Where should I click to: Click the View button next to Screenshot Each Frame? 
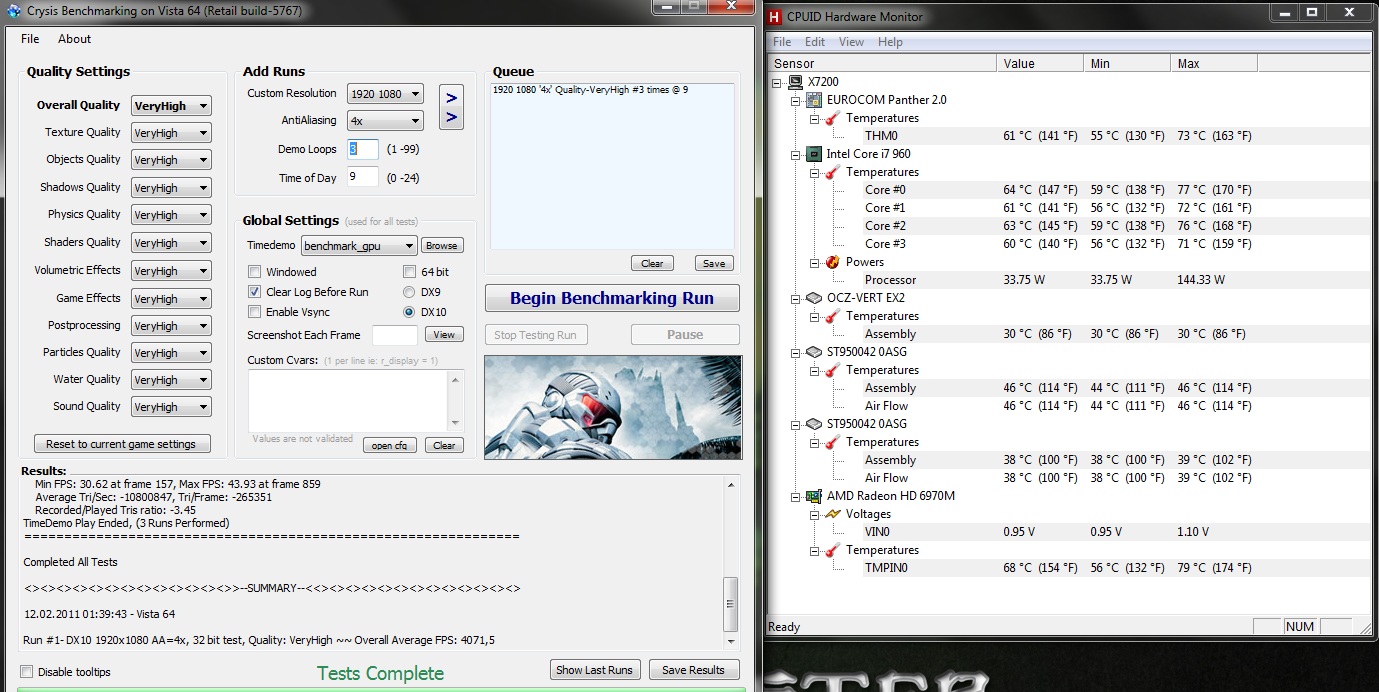click(x=444, y=335)
